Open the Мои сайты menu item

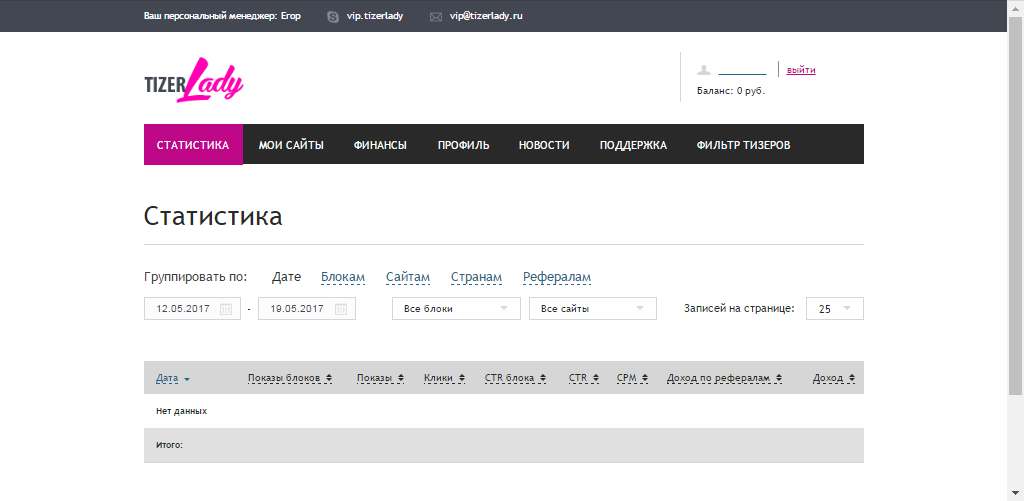pyautogui.click(x=291, y=145)
